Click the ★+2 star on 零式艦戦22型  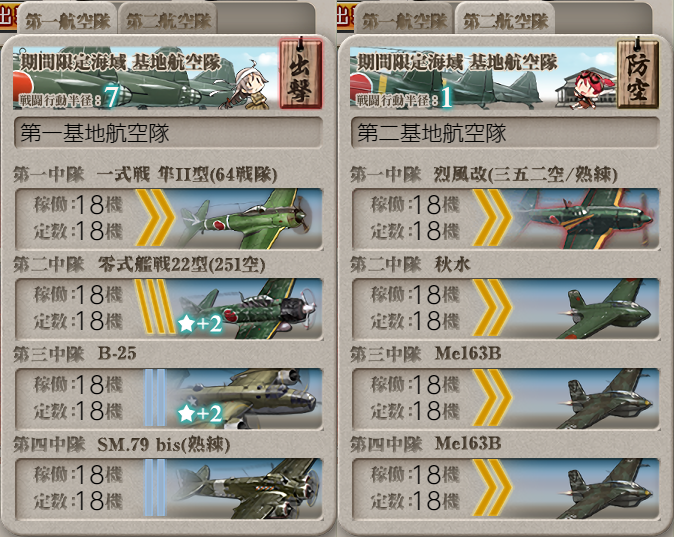tap(200, 323)
